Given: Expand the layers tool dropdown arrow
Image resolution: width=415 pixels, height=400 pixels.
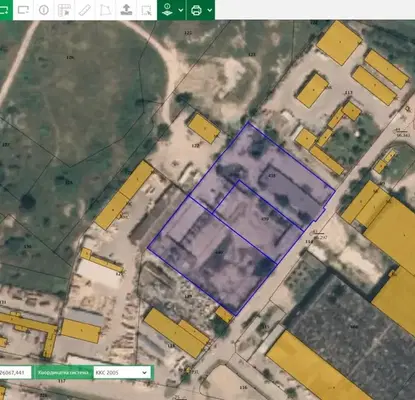Looking at the screenshot, I should point(181,10).
